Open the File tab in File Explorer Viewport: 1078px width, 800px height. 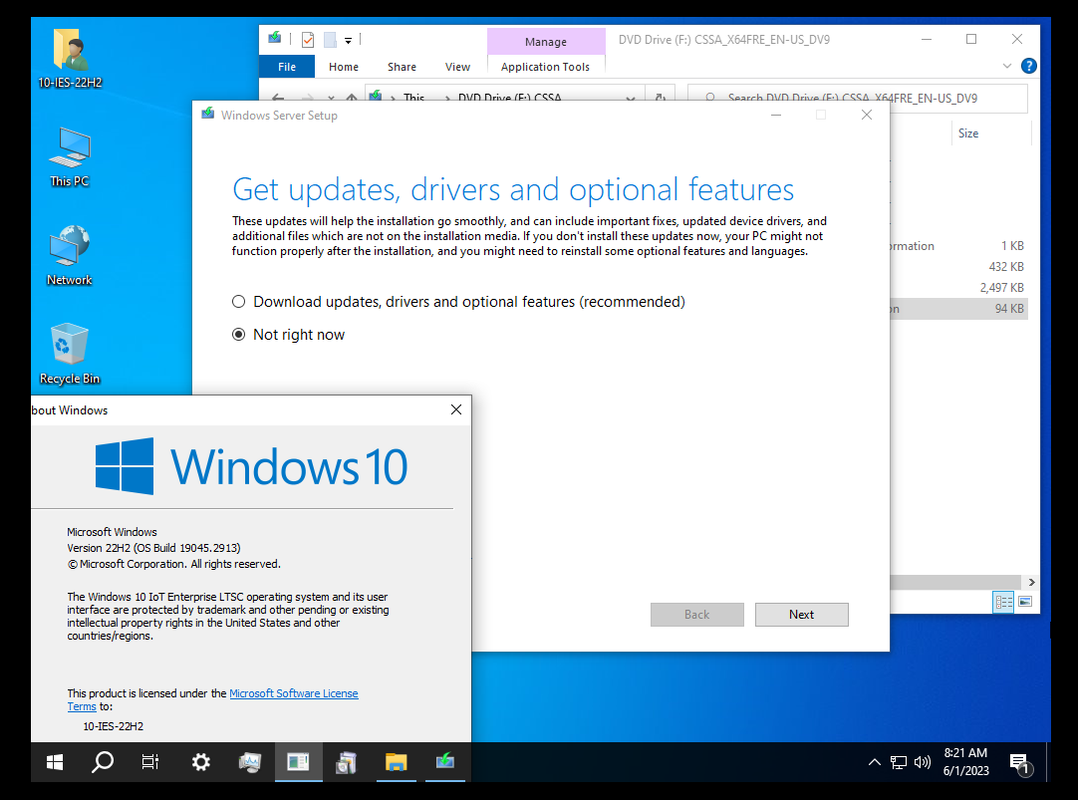coord(287,67)
